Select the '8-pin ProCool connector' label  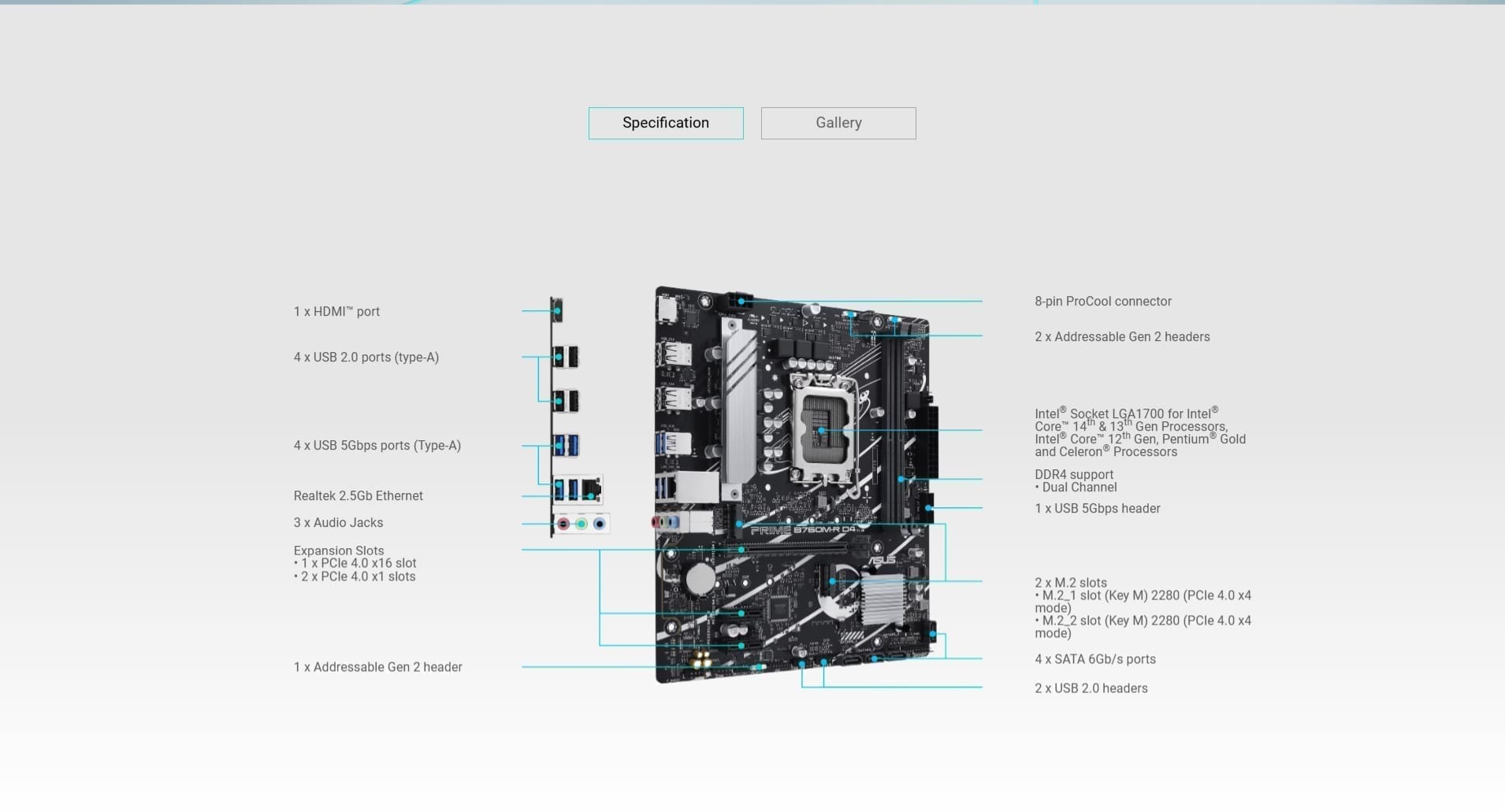coord(1102,302)
